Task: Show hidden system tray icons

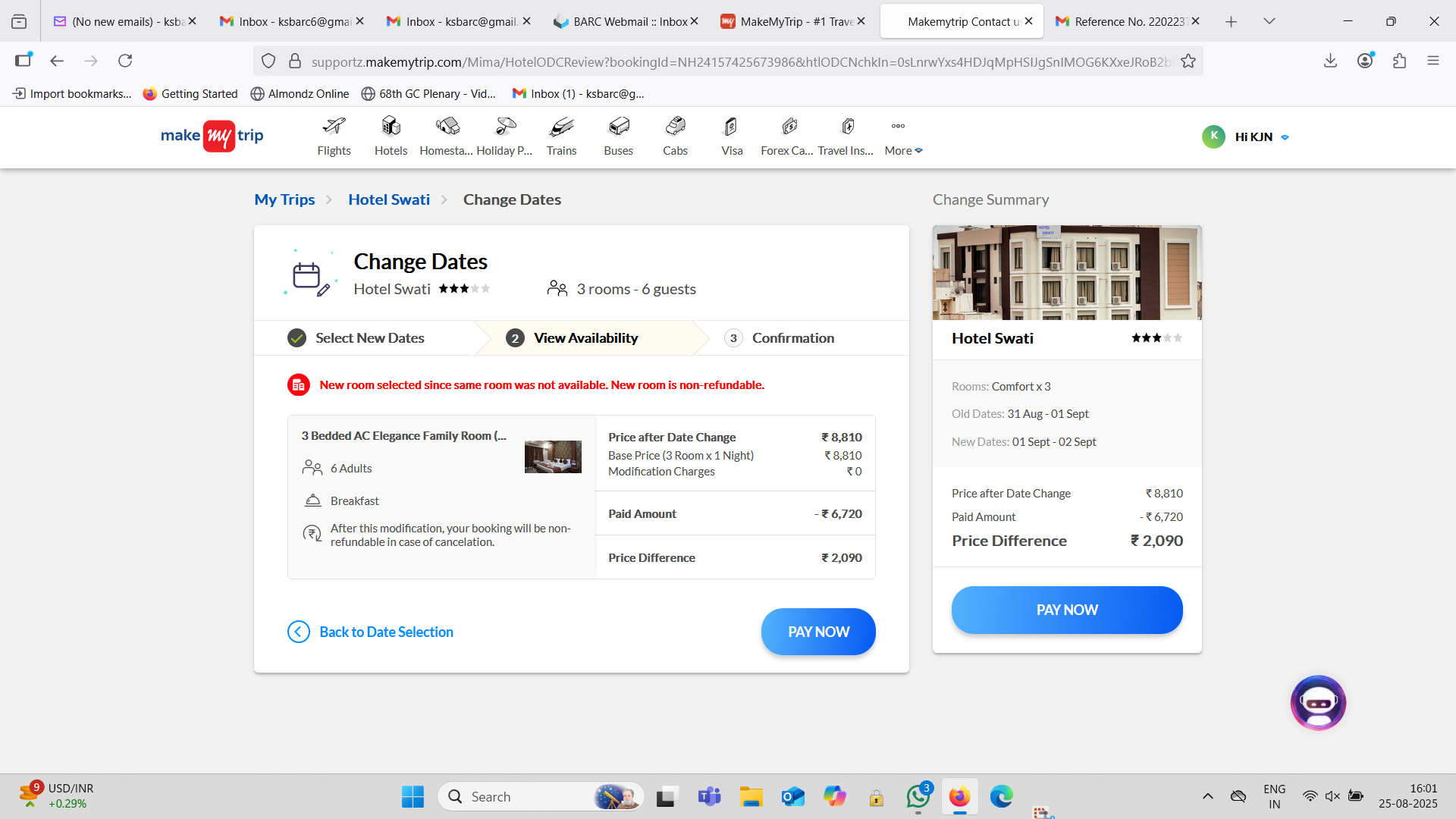Action: pos(1208,796)
